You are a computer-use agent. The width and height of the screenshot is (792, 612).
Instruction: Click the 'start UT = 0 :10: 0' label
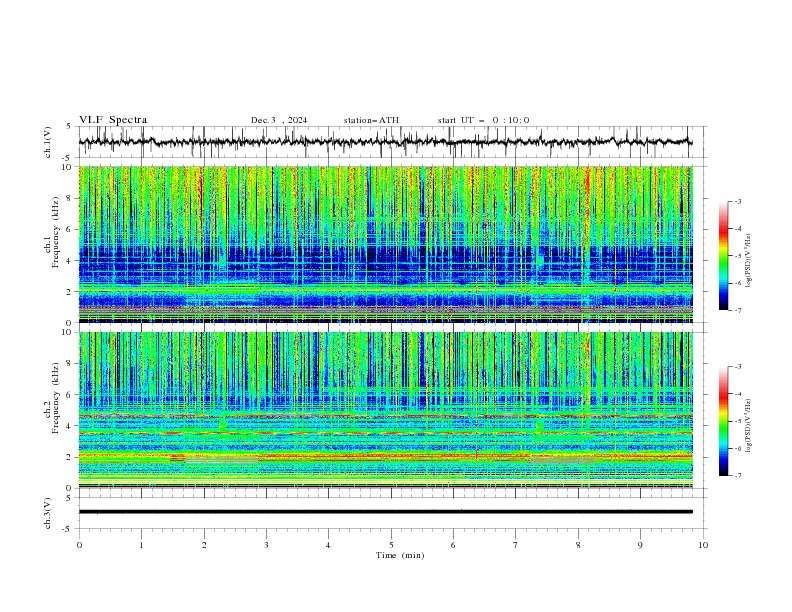click(x=483, y=120)
